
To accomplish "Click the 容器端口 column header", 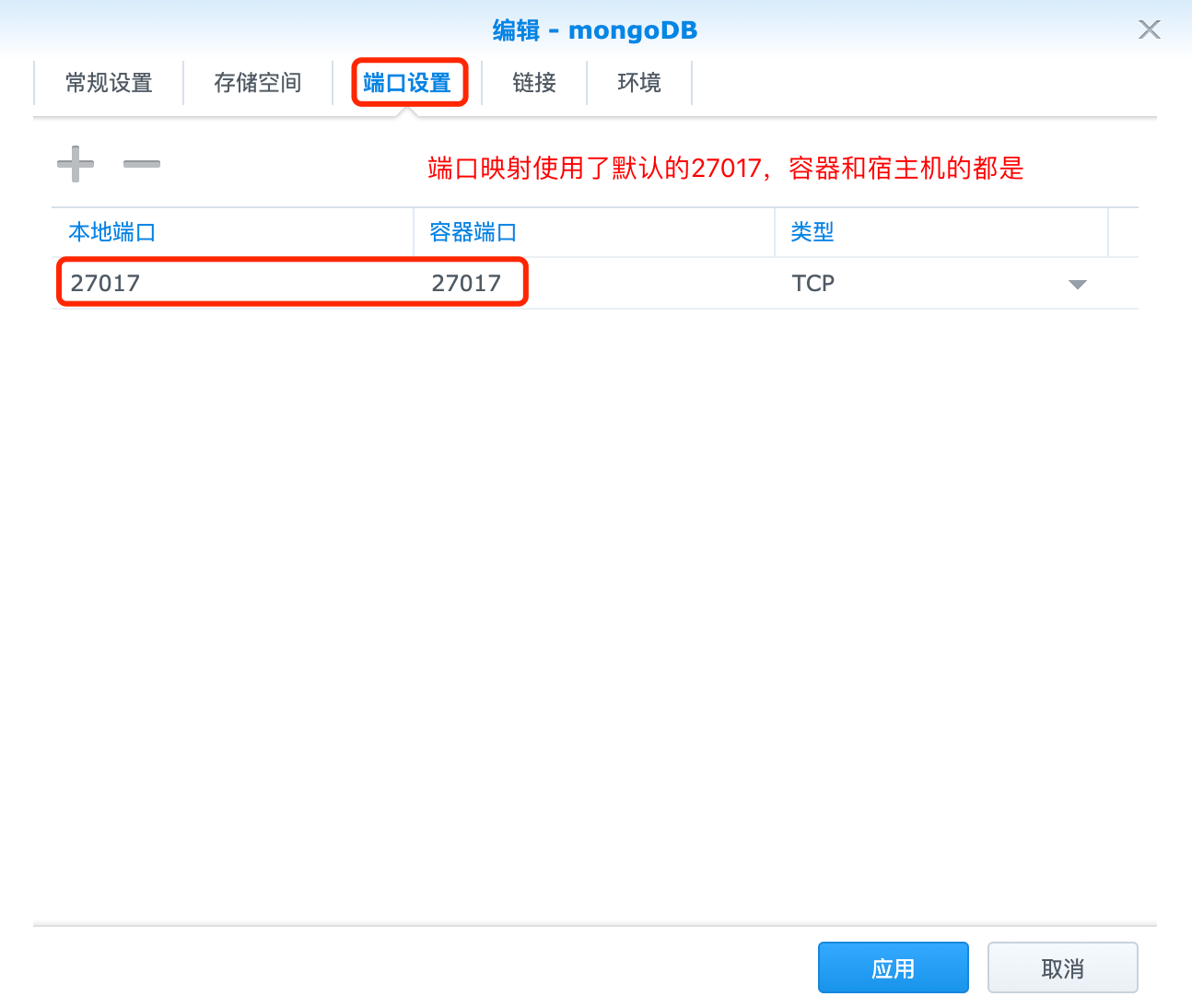I will [473, 232].
